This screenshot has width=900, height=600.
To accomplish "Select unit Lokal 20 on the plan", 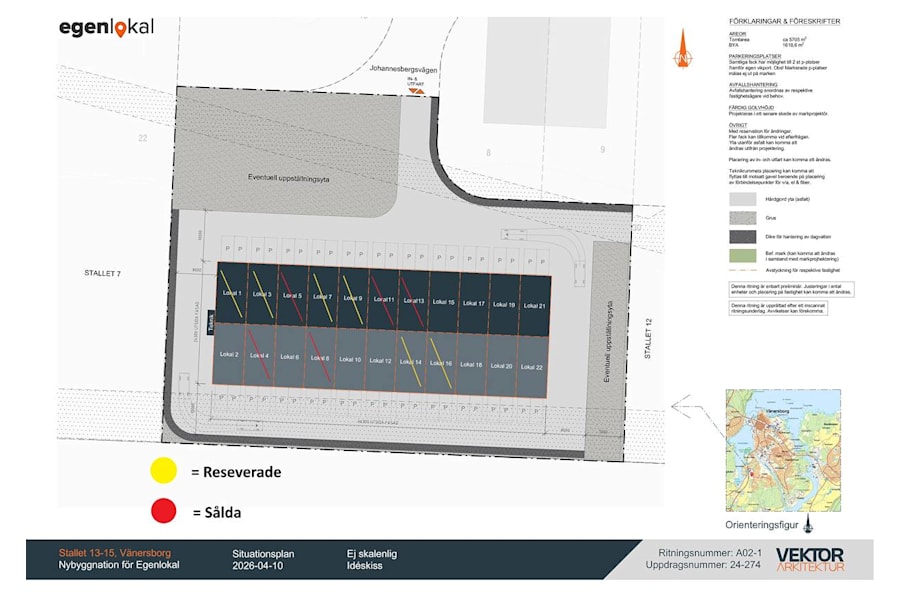I will coord(501,366).
